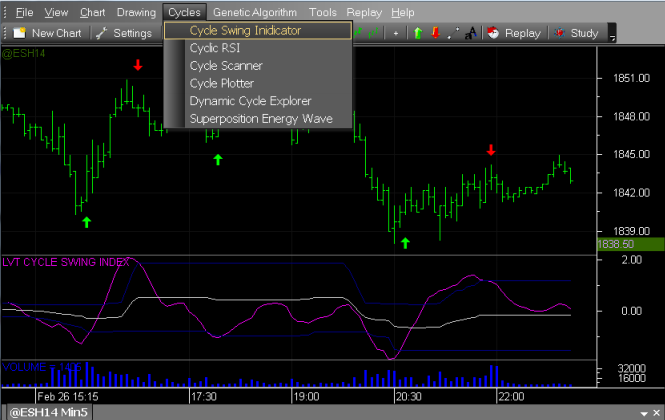Activate the crosshair plus tool
Image resolution: width=665 pixels, height=420 pixels.
coord(396,33)
